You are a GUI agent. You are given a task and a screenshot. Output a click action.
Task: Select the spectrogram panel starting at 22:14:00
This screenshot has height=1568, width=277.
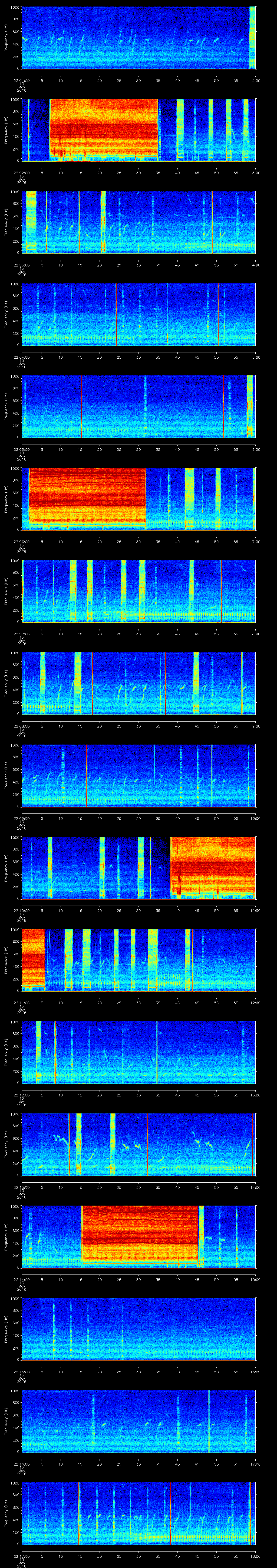click(138, 1237)
